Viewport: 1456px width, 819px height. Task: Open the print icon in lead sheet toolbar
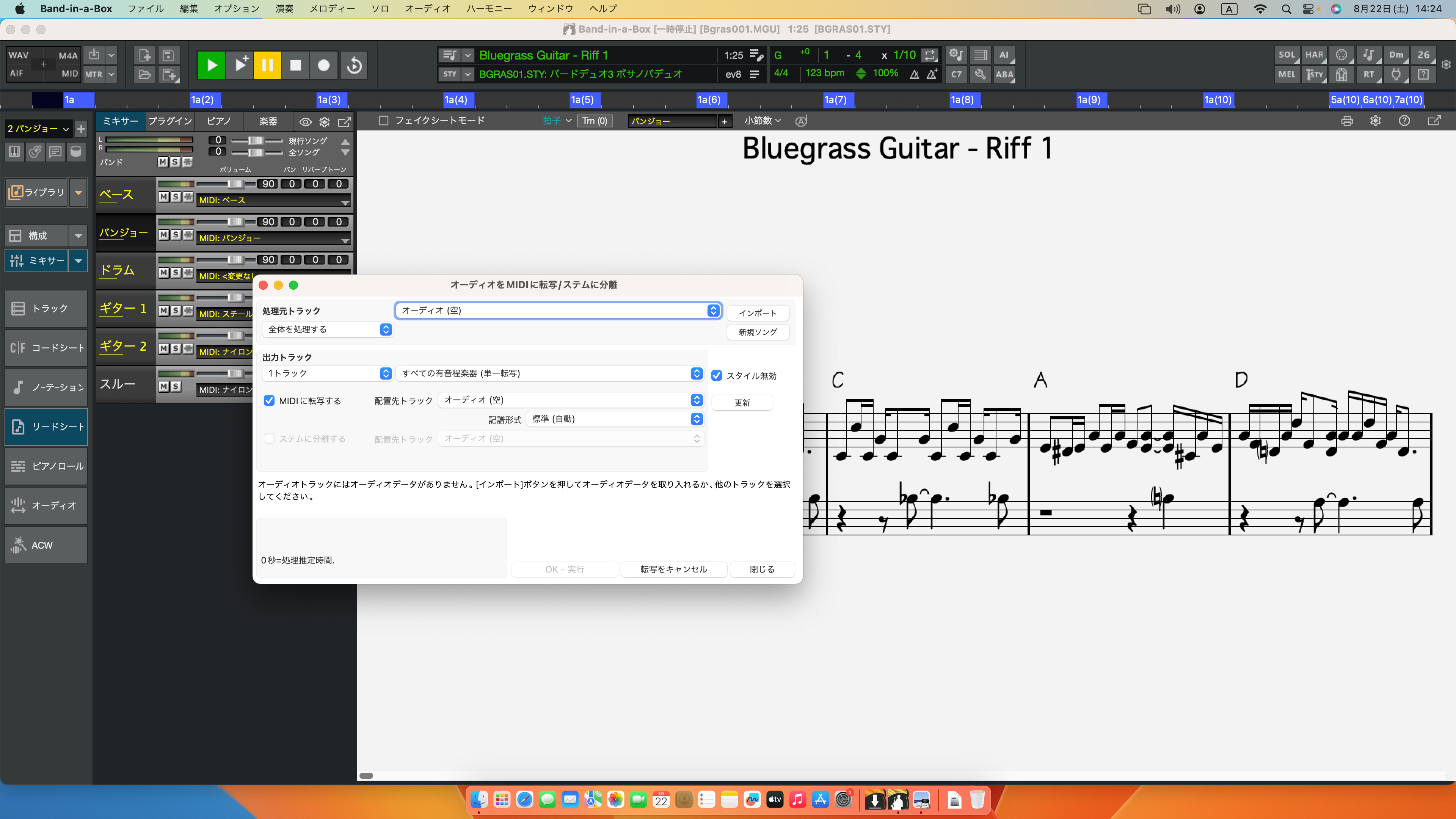pyautogui.click(x=1347, y=121)
